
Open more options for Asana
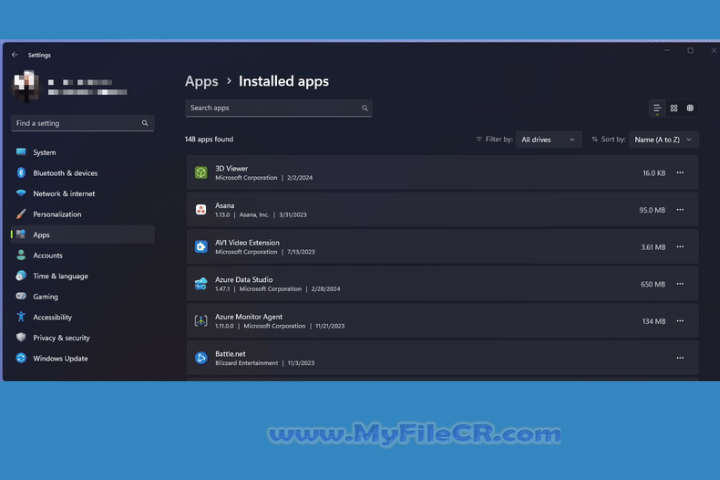coord(680,210)
